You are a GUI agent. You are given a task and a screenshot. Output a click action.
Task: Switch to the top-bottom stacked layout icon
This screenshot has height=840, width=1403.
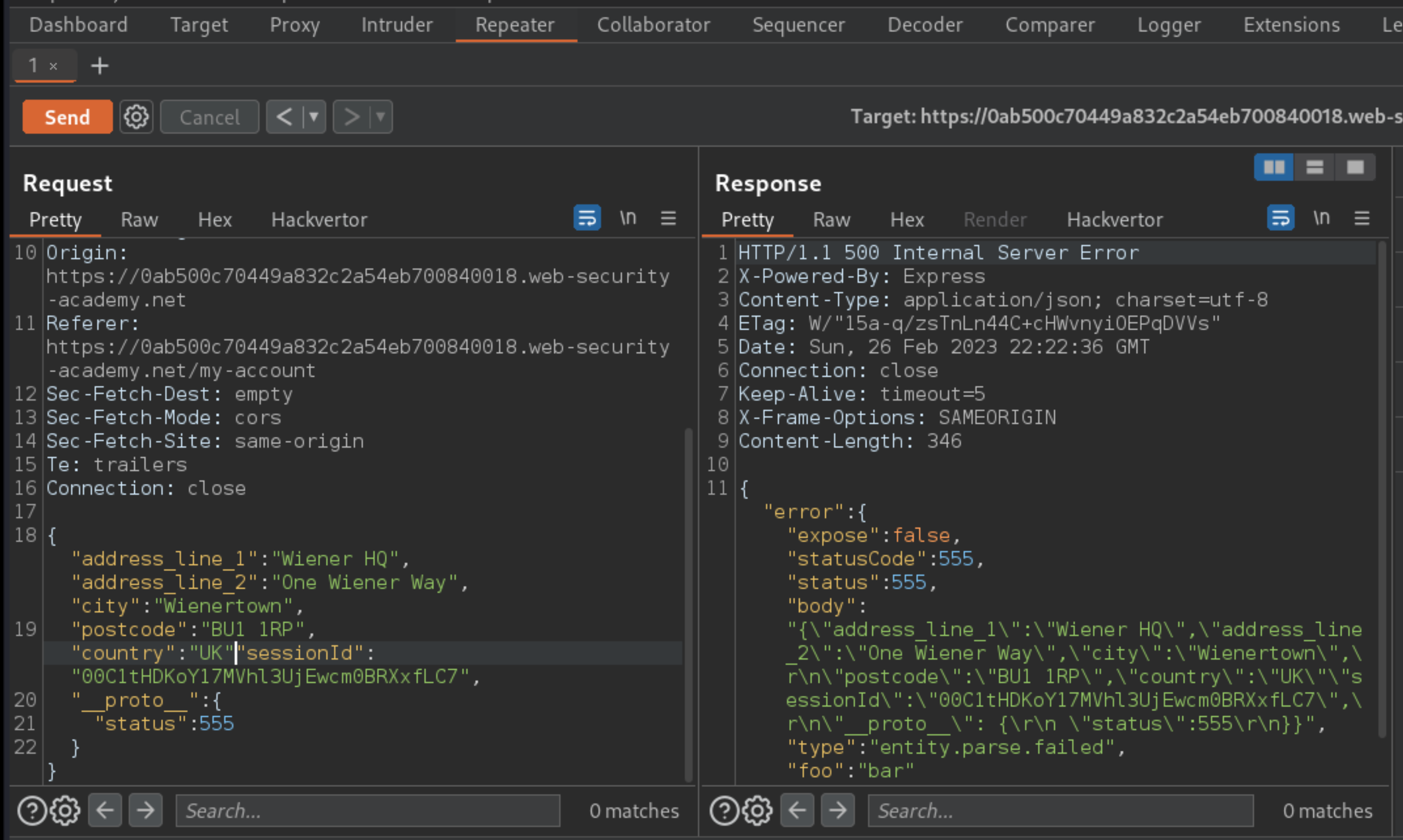pos(1314,167)
